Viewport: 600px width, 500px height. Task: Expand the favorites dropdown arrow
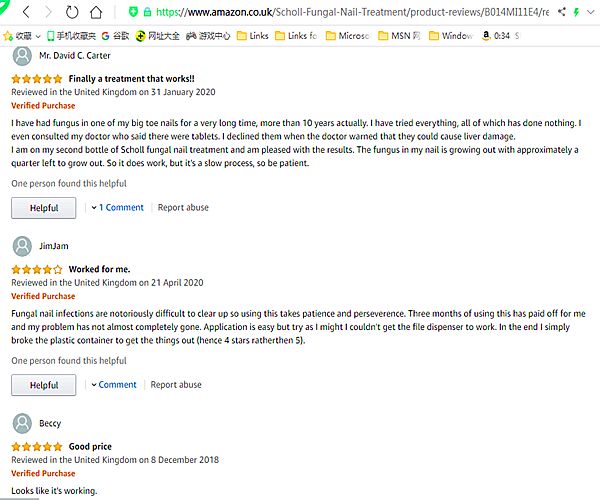38,35
